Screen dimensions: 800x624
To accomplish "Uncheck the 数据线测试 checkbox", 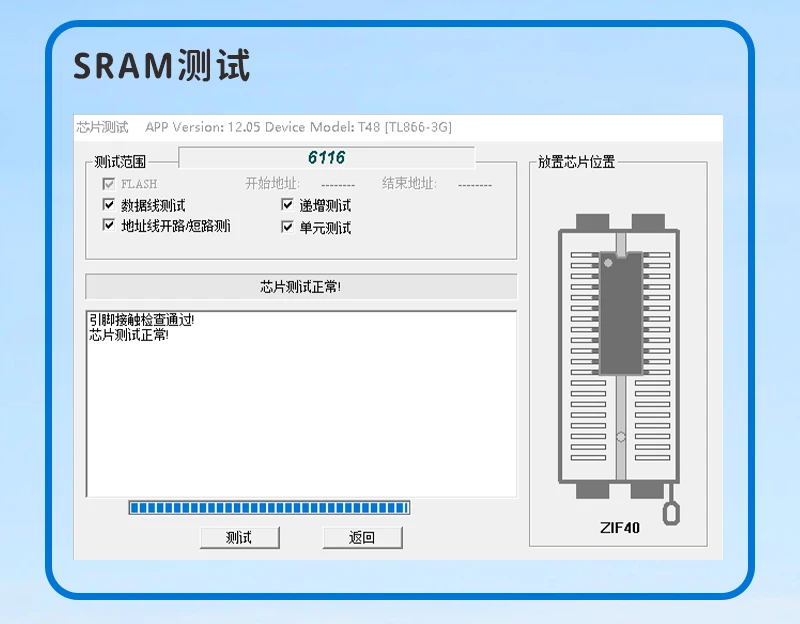I will point(109,205).
